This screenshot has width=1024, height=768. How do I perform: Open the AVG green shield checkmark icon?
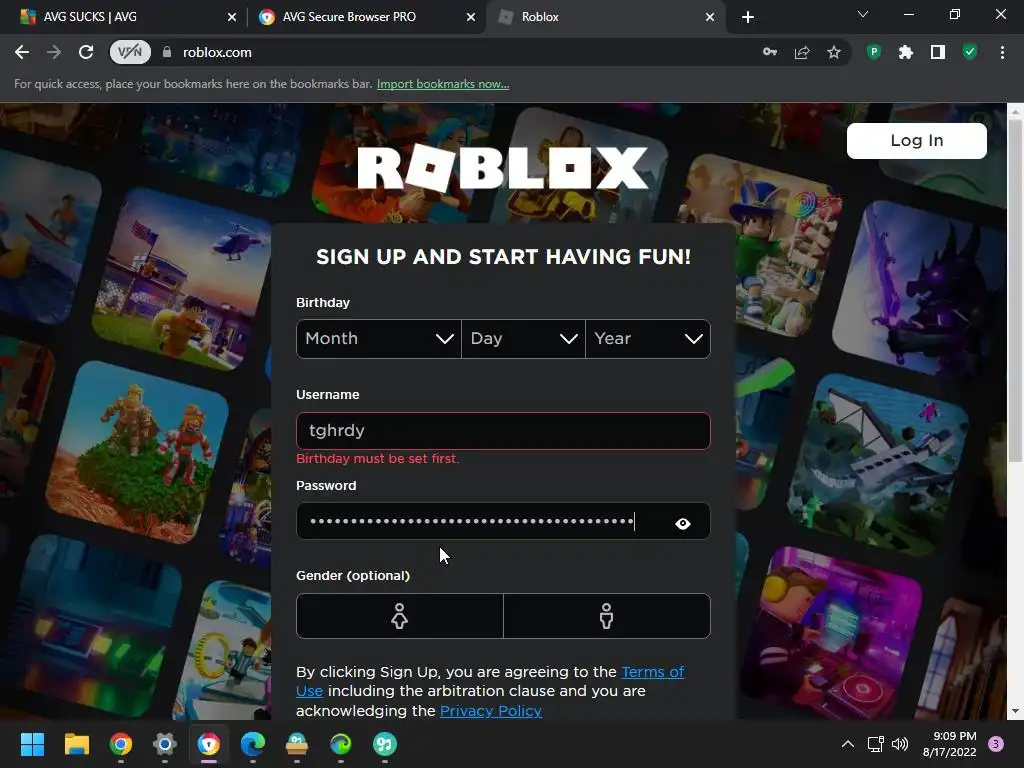pos(970,52)
